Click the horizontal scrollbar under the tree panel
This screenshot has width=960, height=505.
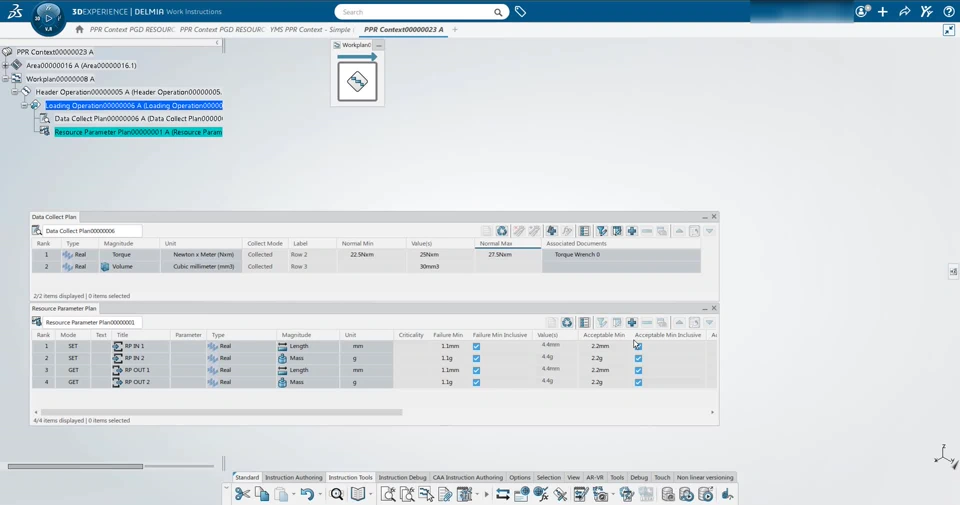[x=75, y=466]
